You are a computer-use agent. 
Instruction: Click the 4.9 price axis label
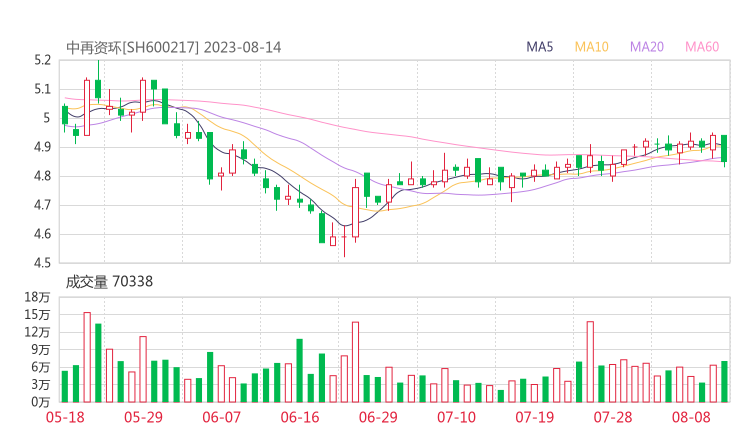pos(42,147)
